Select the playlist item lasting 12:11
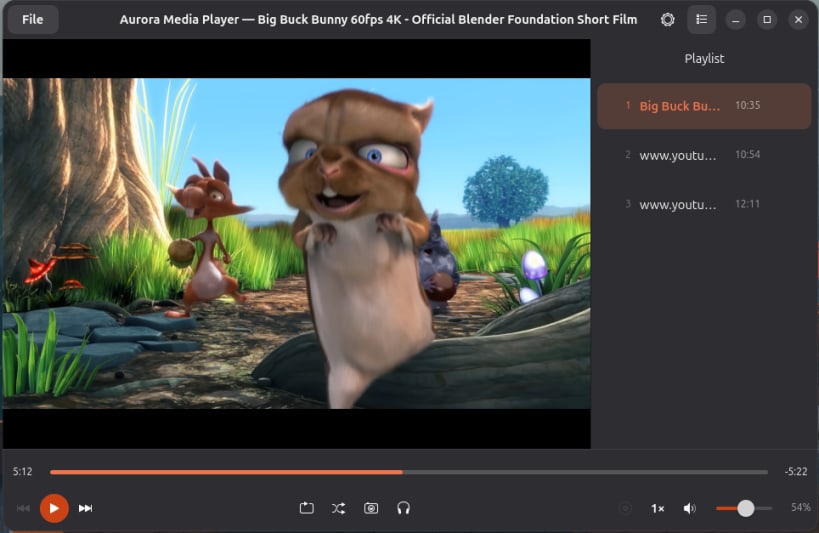Screen dimensions: 819x533 pyautogui.click(x=704, y=204)
